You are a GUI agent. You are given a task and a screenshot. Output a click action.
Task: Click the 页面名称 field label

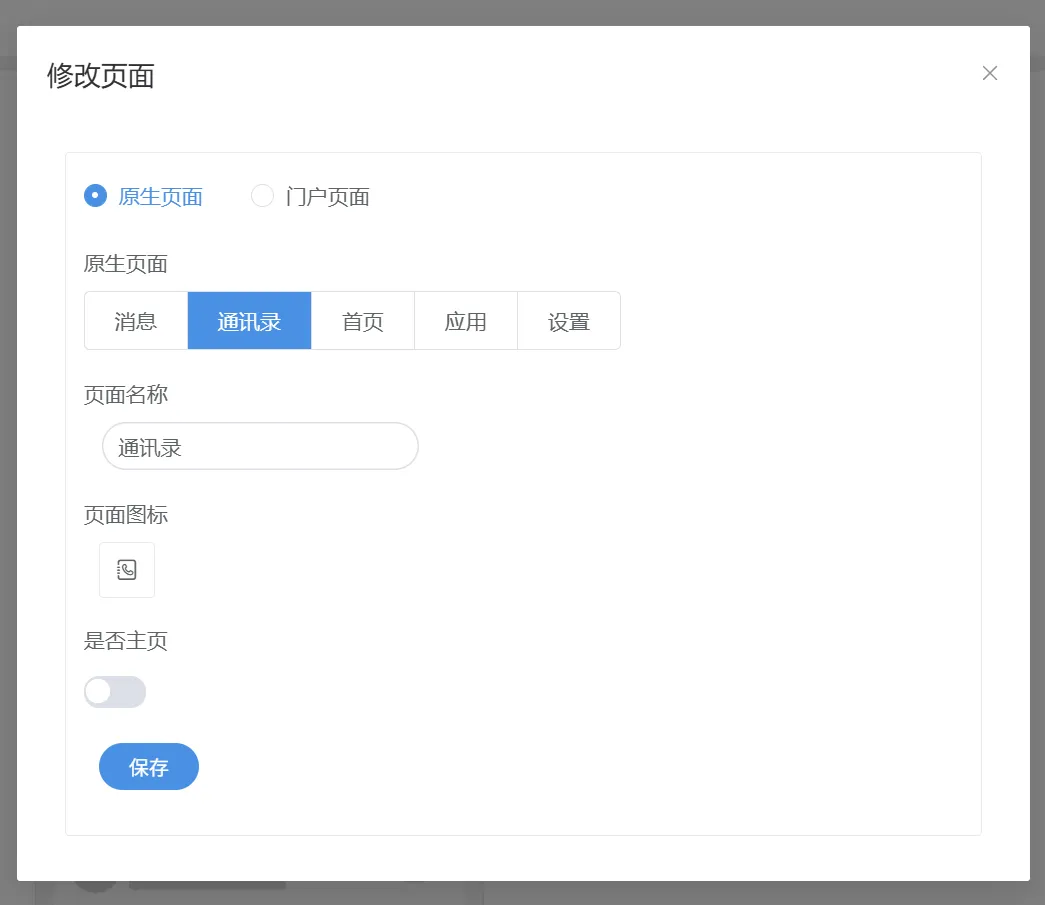point(126,395)
